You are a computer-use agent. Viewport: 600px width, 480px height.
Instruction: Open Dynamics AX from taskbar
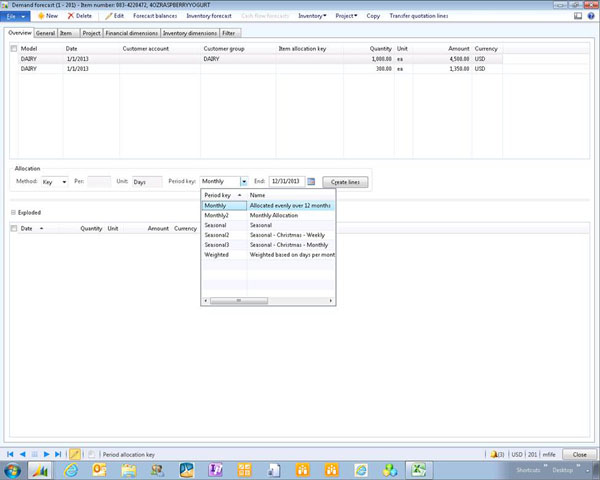pyautogui.click(x=40, y=470)
